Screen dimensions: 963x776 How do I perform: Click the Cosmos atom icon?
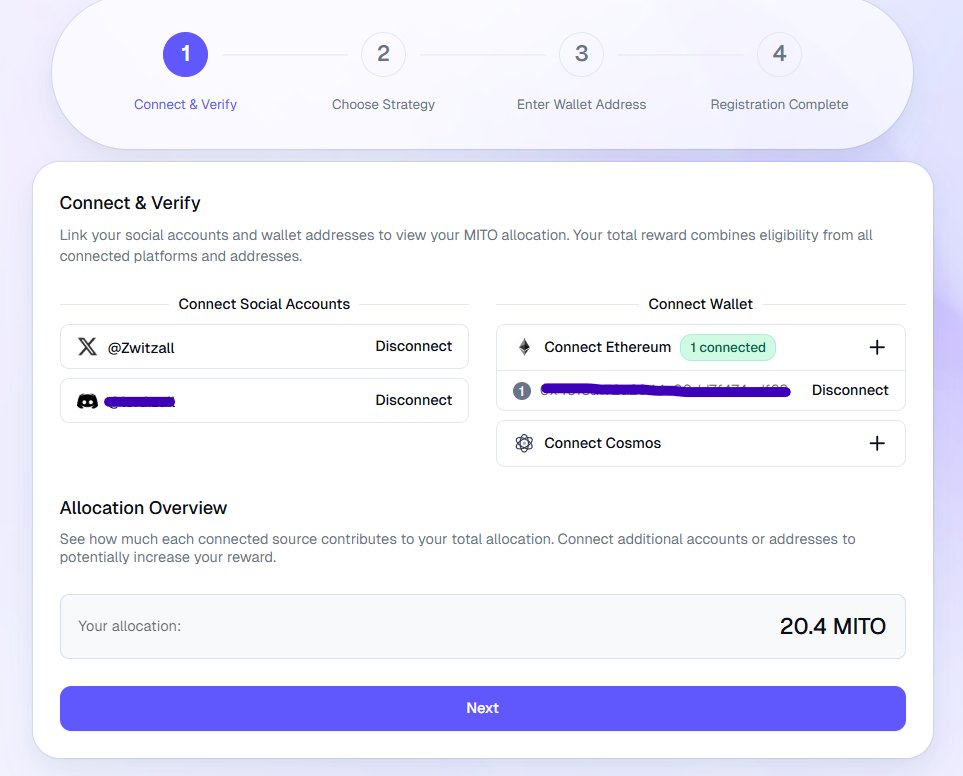click(524, 443)
